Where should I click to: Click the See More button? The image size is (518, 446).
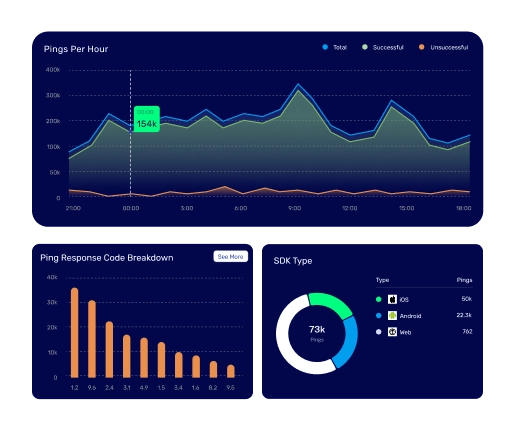pos(231,256)
